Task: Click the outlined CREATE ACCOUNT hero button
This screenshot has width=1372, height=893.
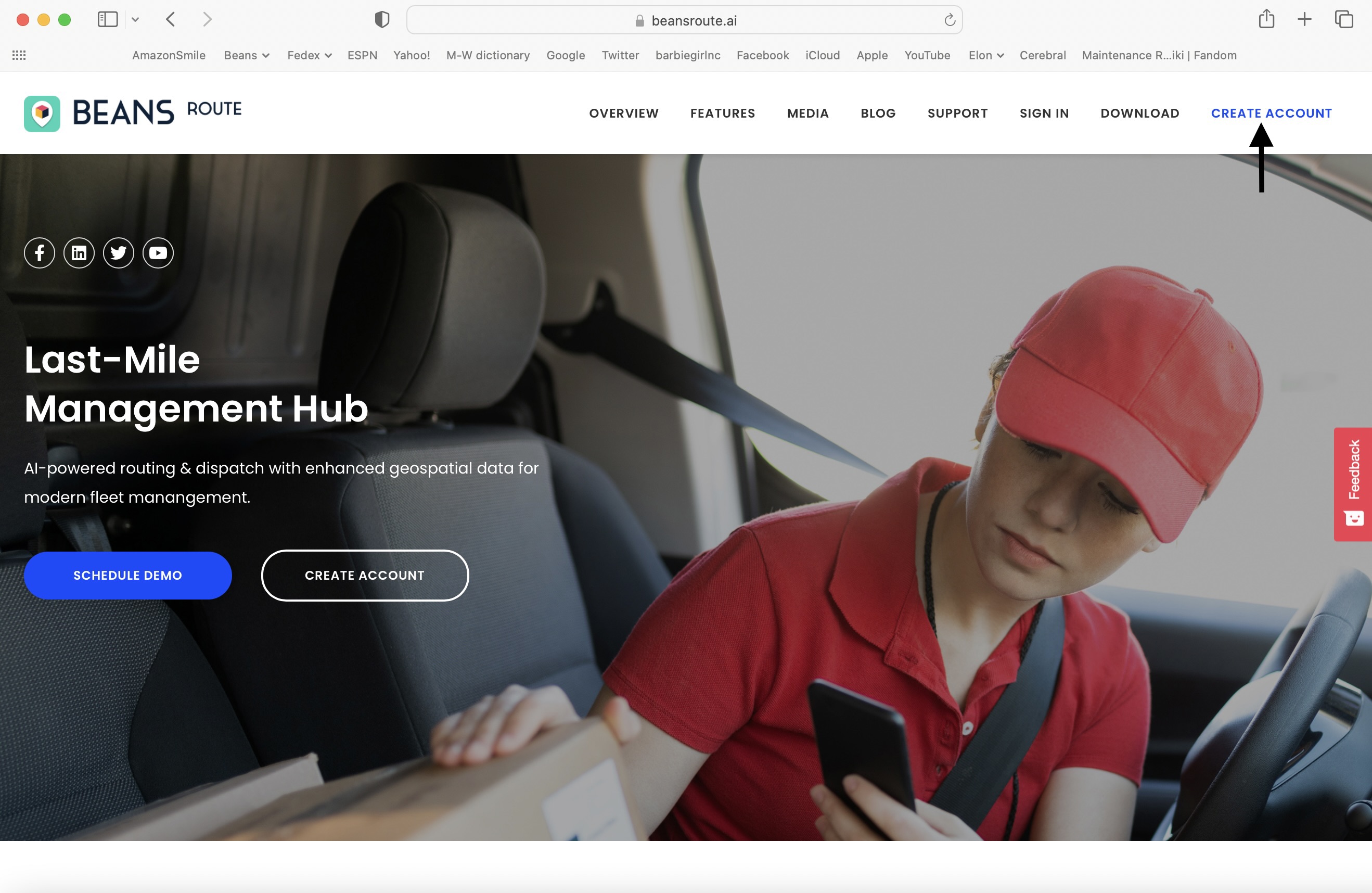Action: 364,576
